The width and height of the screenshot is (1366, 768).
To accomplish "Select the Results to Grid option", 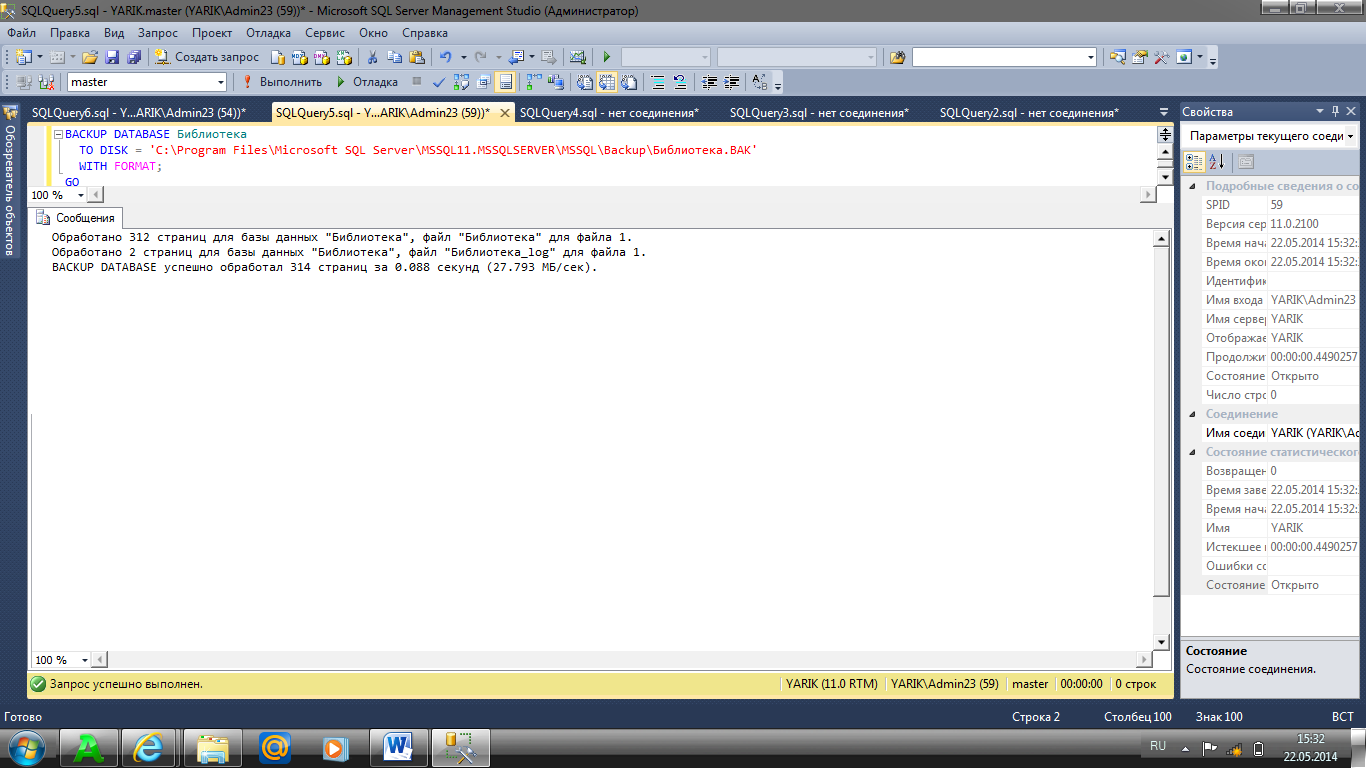I will [x=606, y=82].
